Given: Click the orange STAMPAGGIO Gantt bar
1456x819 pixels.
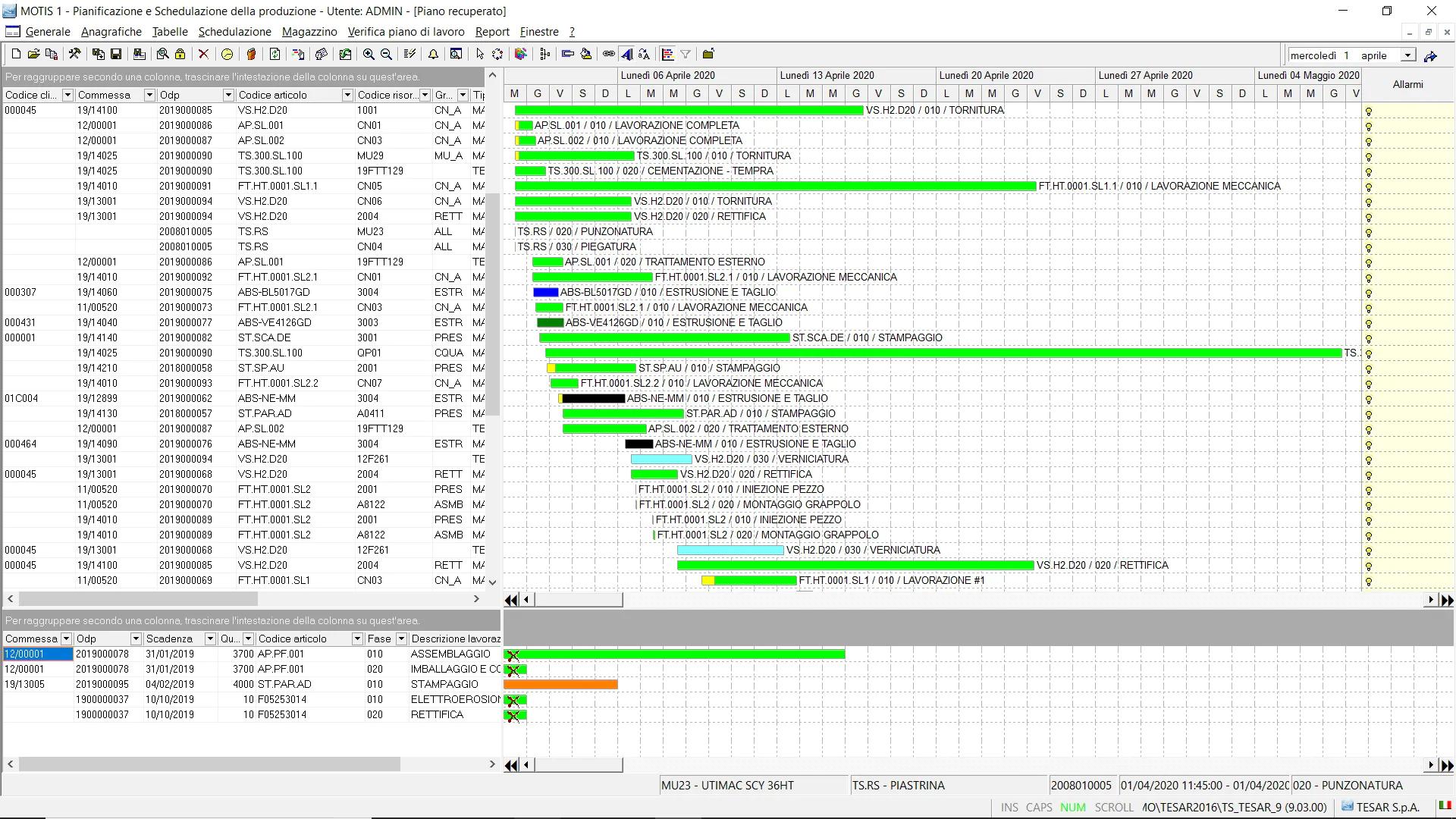Looking at the screenshot, I should pos(560,684).
